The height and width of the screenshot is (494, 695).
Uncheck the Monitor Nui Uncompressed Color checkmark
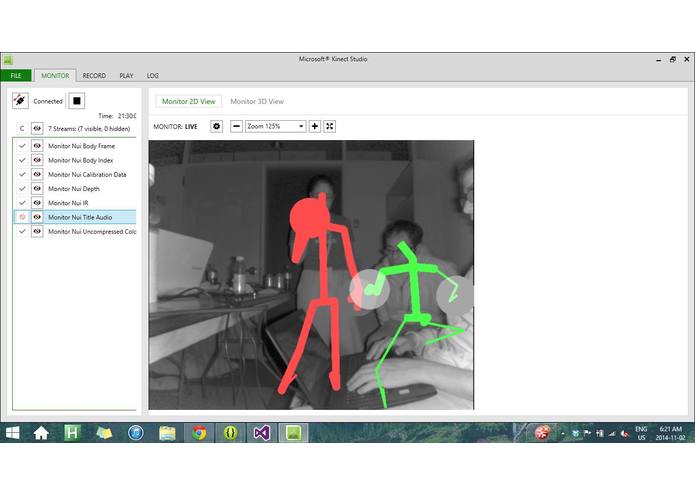(22, 231)
